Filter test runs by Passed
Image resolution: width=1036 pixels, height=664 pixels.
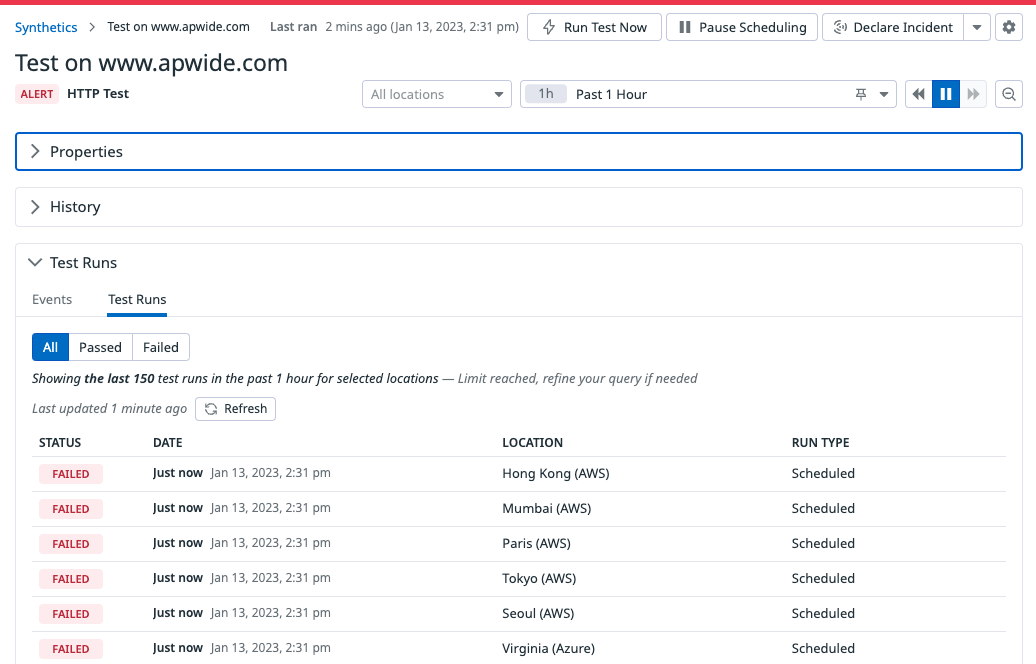point(100,347)
